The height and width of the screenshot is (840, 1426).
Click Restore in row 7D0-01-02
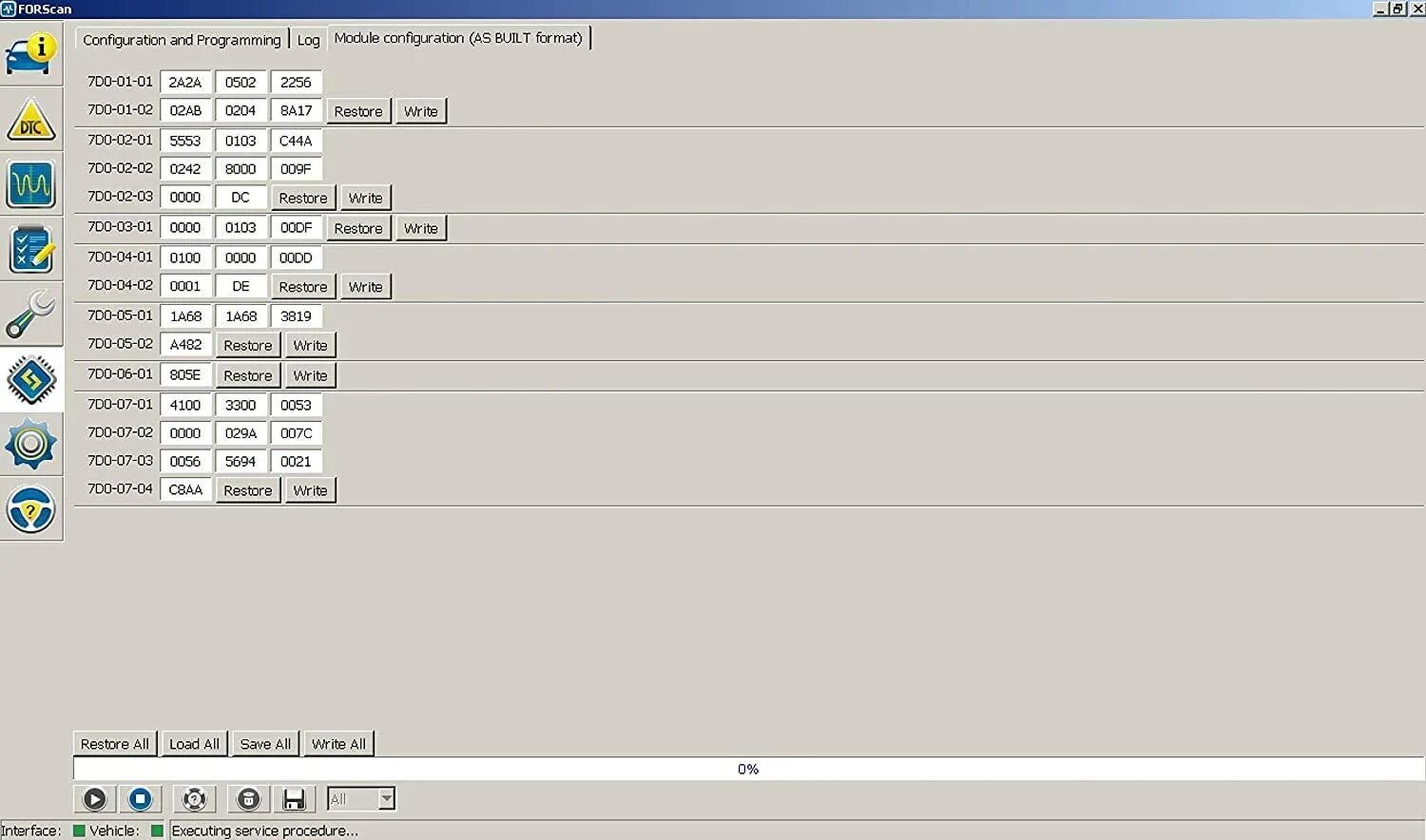[x=358, y=111]
